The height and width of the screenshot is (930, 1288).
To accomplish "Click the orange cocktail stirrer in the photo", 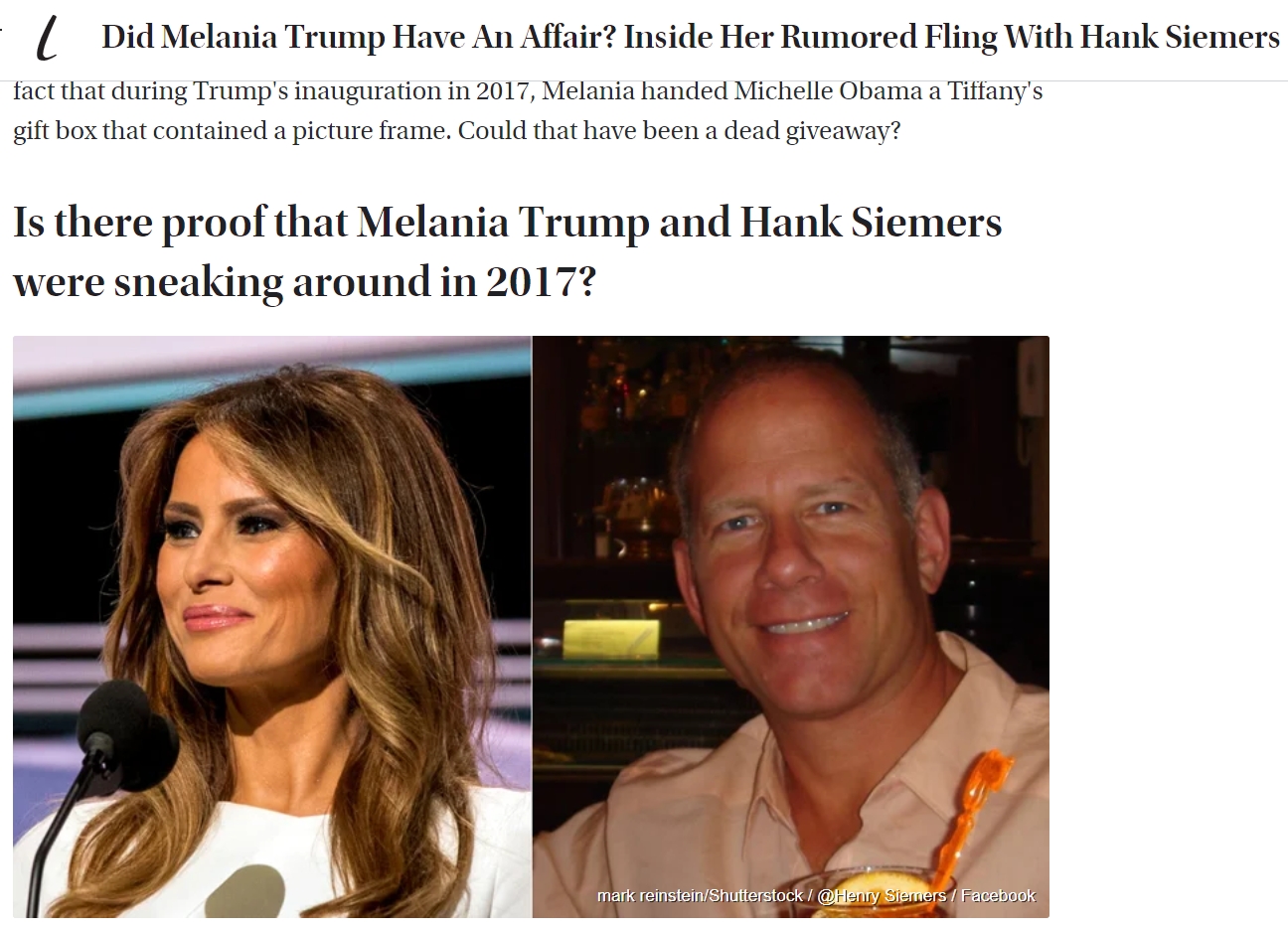I will coord(974,815).
